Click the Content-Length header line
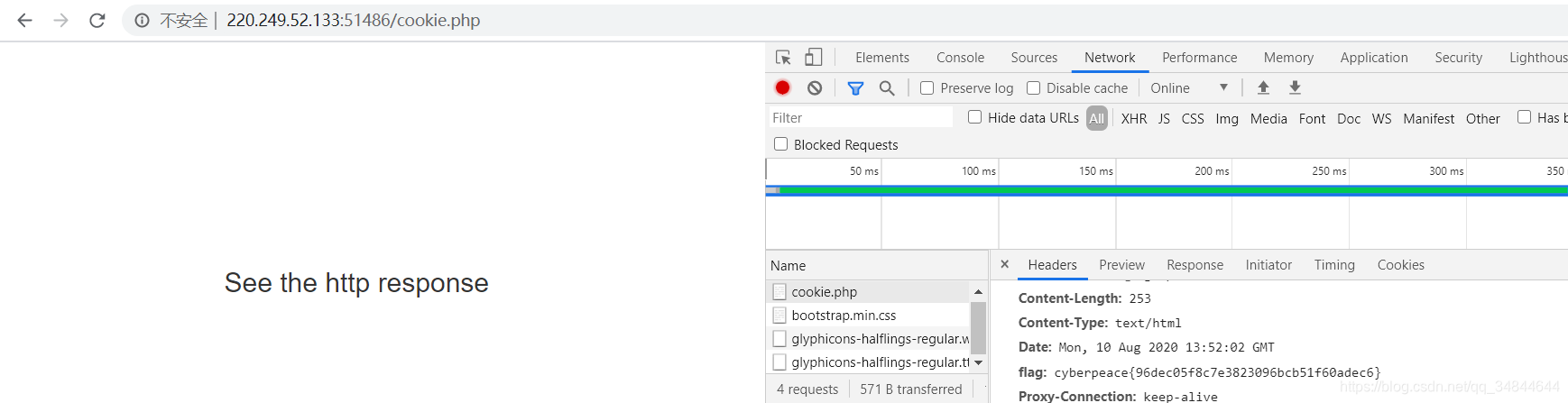 pyautogui.click(x=1084, y=298)
